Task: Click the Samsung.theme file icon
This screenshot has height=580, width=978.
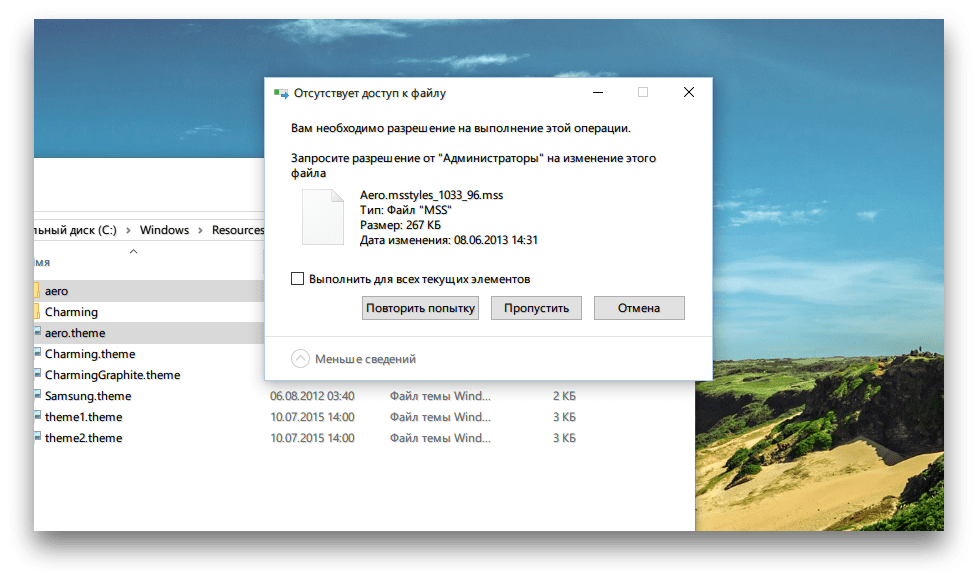Action: (37, 396)
